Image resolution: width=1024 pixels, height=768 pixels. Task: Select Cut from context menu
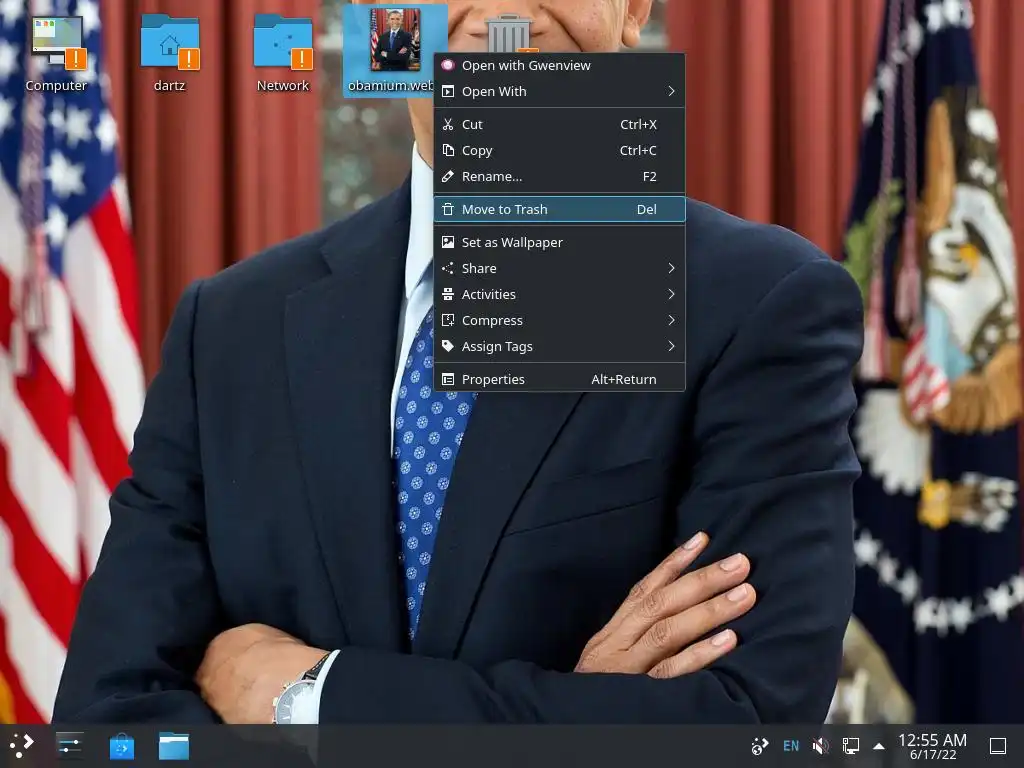pos(559,124)
